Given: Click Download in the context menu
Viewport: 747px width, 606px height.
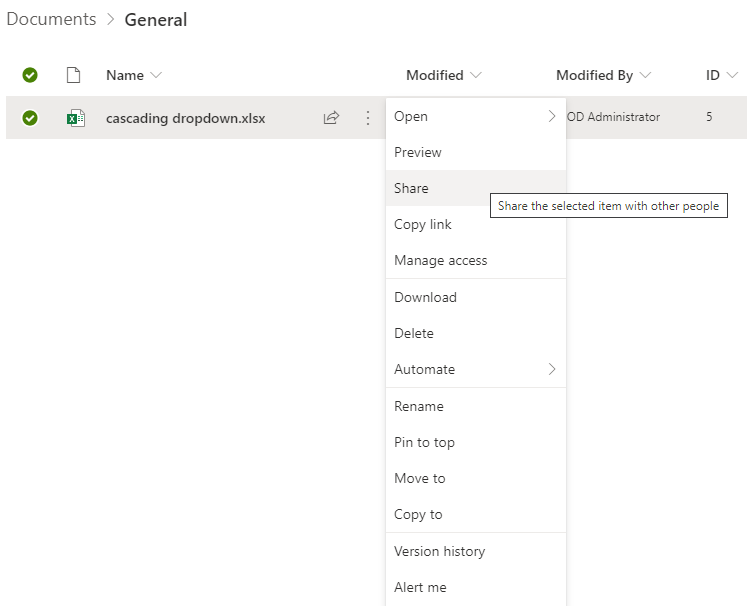Looking at the screenshot, I should (x=476, y=297).
